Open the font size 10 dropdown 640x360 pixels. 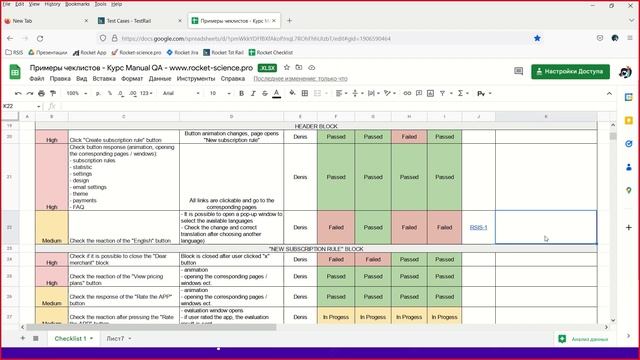pyautogui.click(x=220, y=93)
